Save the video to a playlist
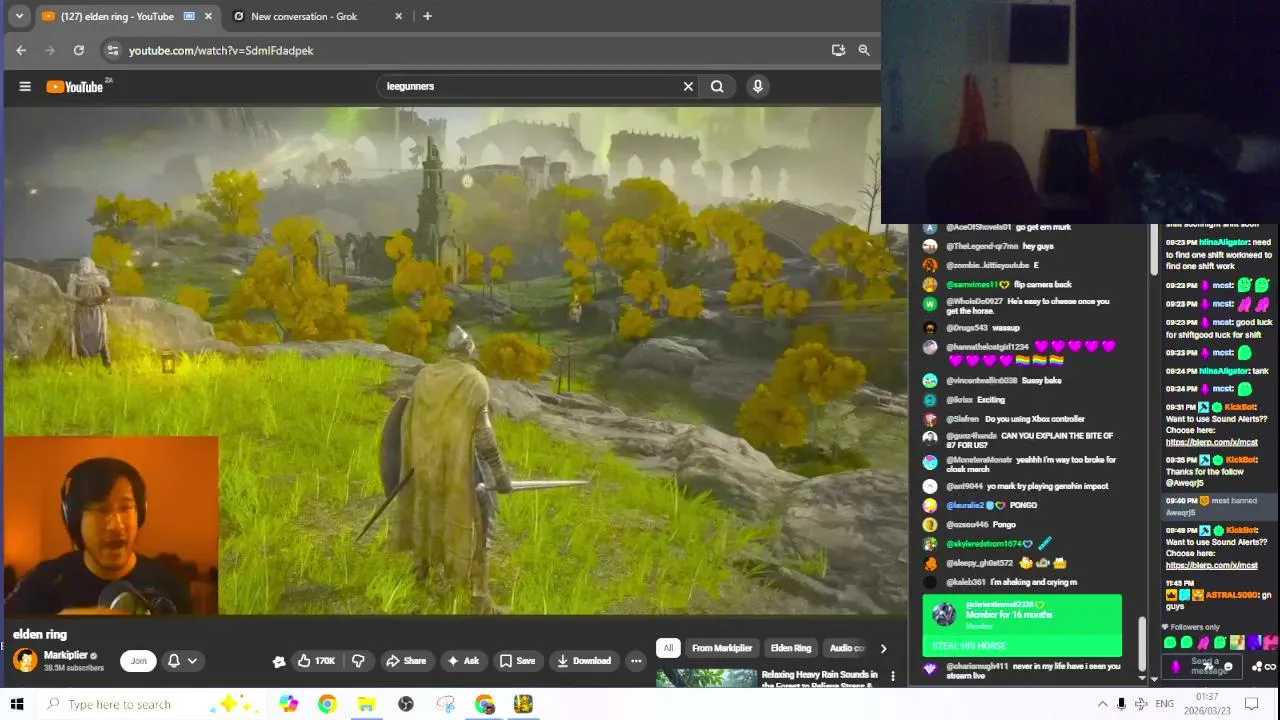The image size is (1280, 720). 518,660
